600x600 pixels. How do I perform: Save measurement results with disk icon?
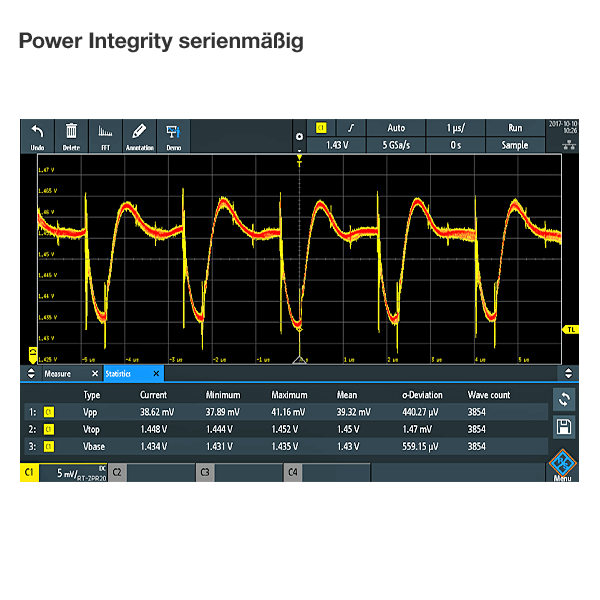564,427
